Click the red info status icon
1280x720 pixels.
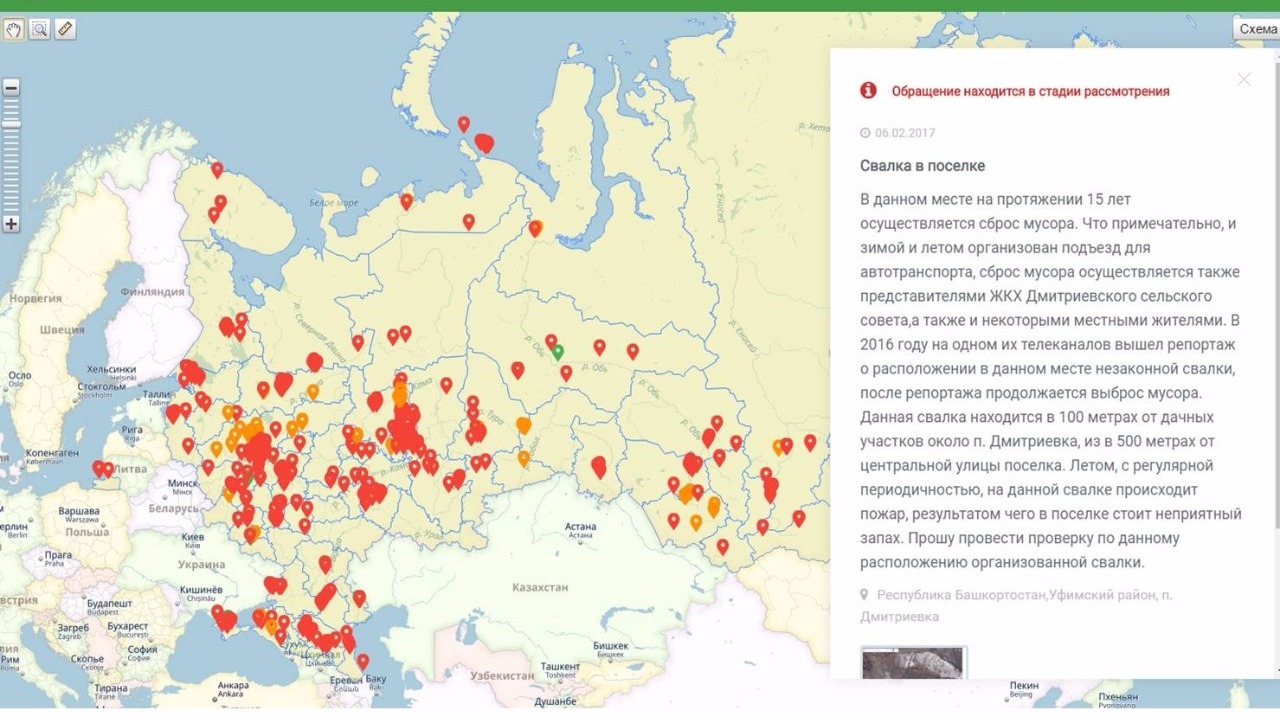pos(868,91)
